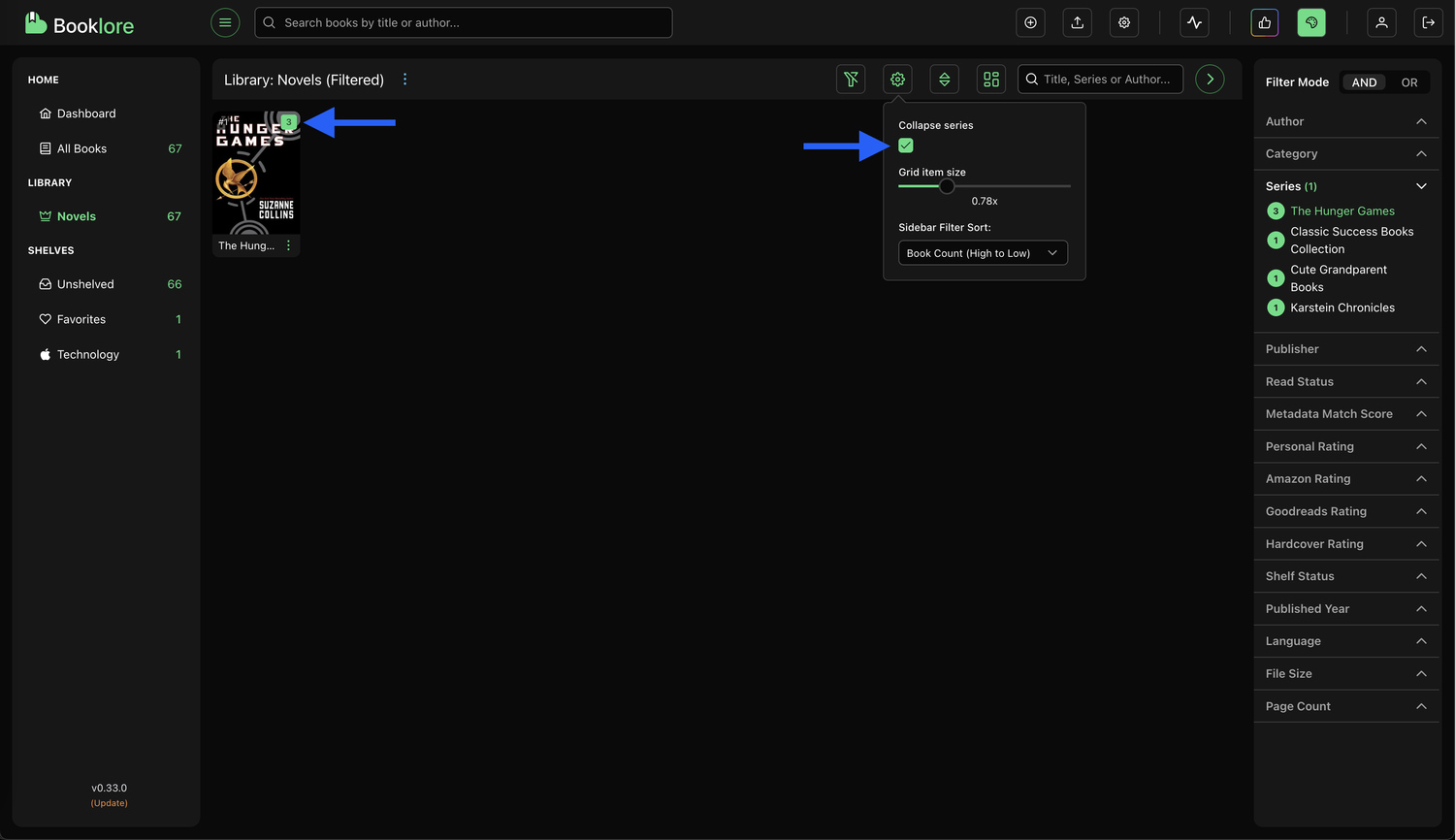Expand the Read Status filter section
1455x840 pixels.
coord(1345,381)
